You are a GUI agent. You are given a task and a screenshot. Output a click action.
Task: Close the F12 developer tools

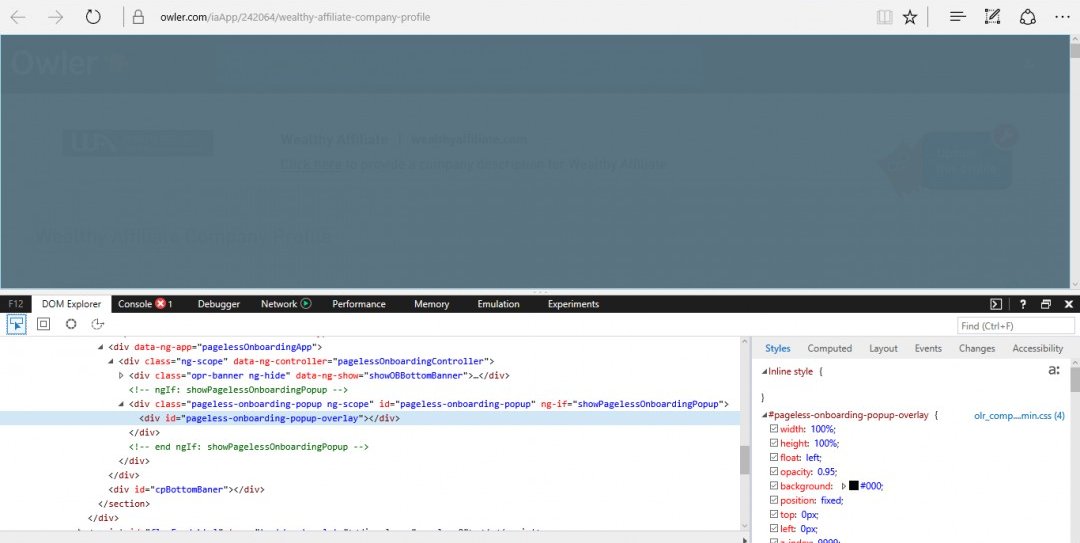(1068, 304)
